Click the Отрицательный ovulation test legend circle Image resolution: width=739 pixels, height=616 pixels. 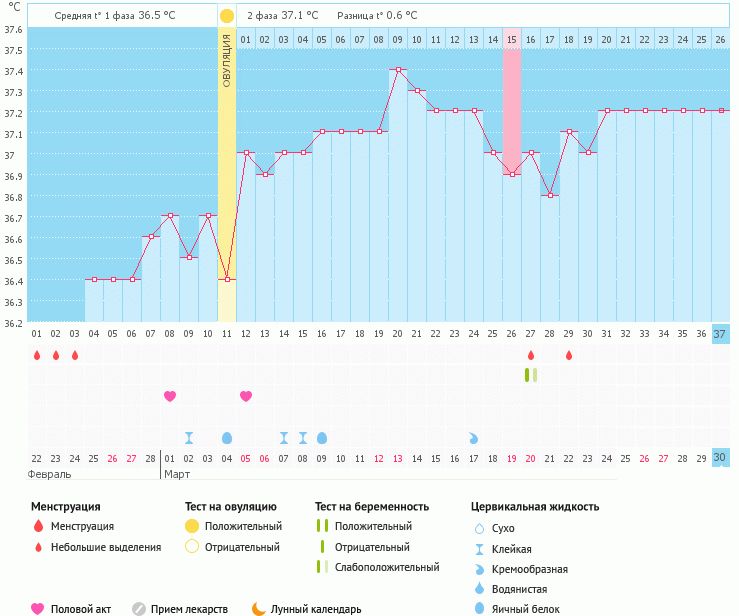coord(192,547)
